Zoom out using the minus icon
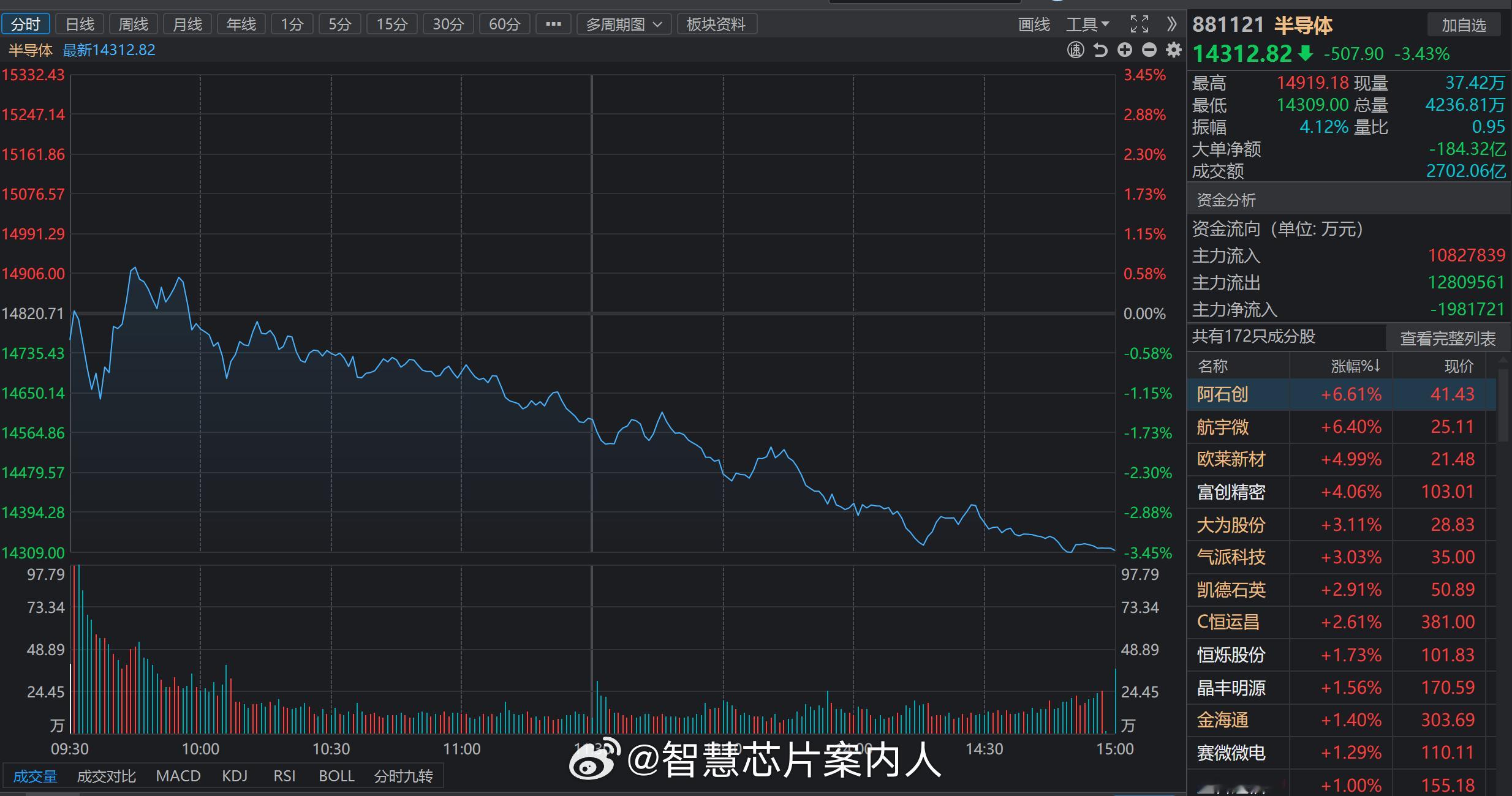The width and height of the screenshot is (1512, 796). (1150, 50)
